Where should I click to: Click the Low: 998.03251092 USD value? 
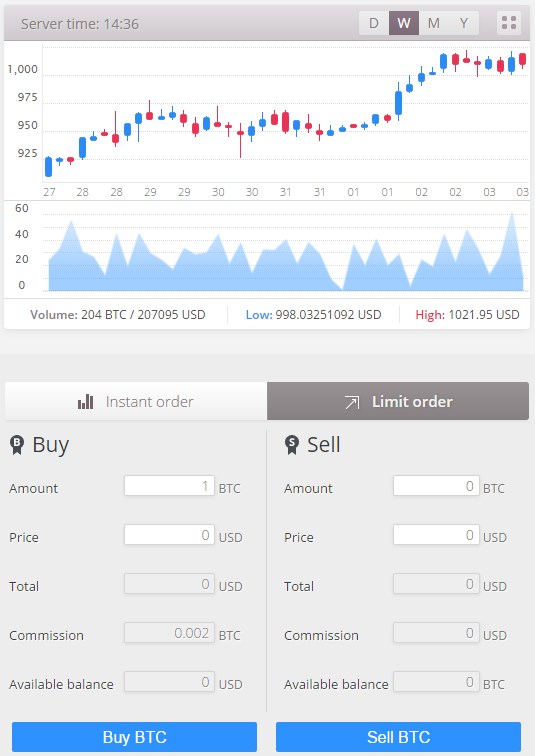point(313,315)
